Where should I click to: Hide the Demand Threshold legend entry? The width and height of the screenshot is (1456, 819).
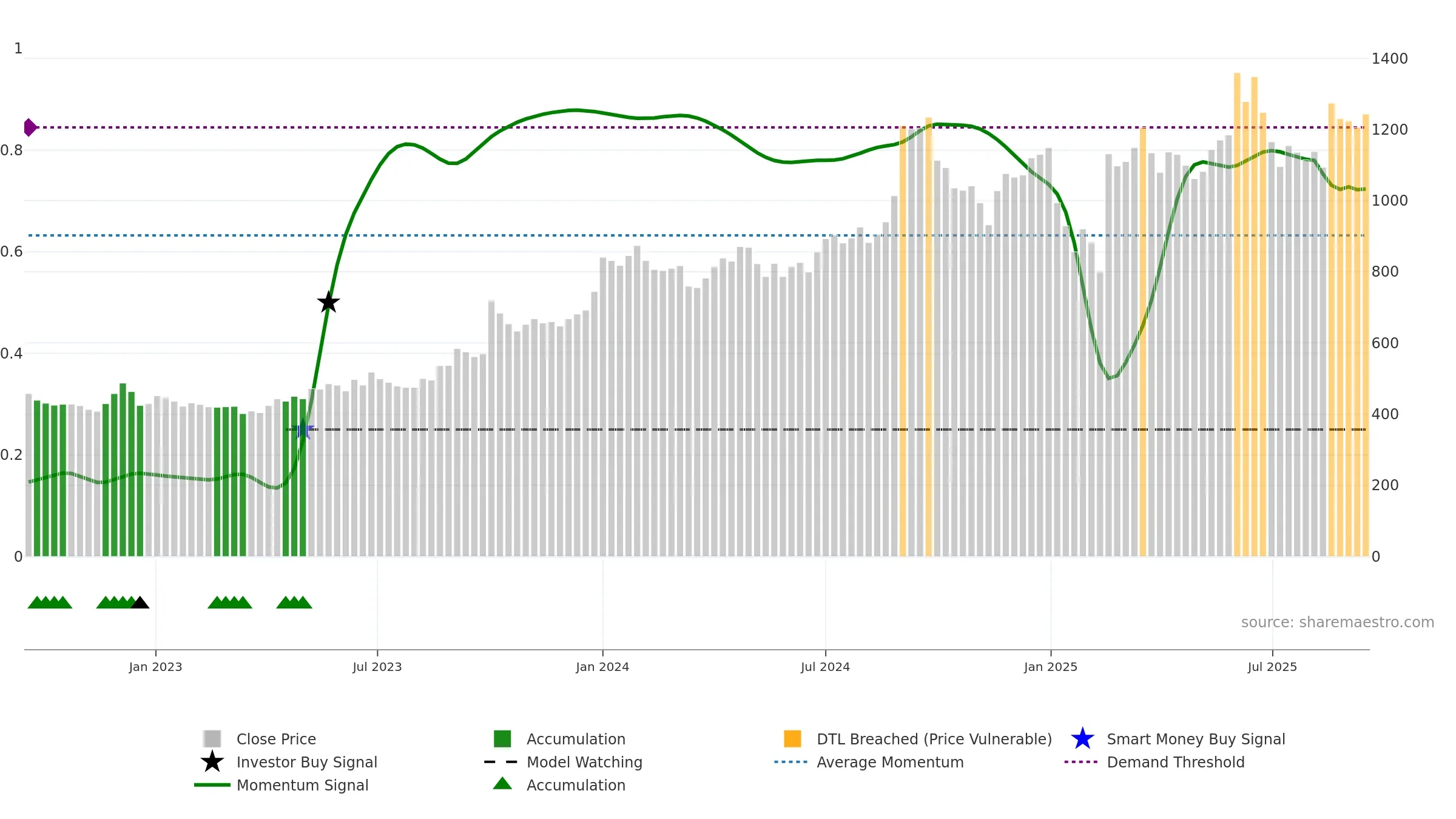coord(1175,762)
